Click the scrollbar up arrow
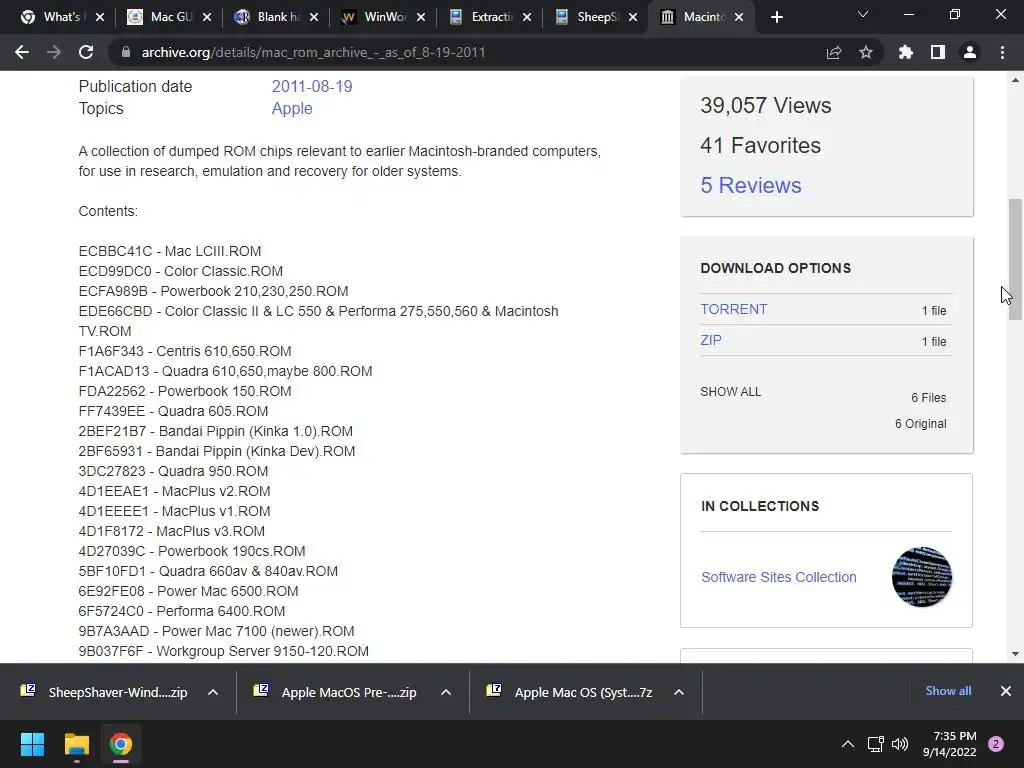This screenshot has width=1024, height=768. click(1015, 80)
